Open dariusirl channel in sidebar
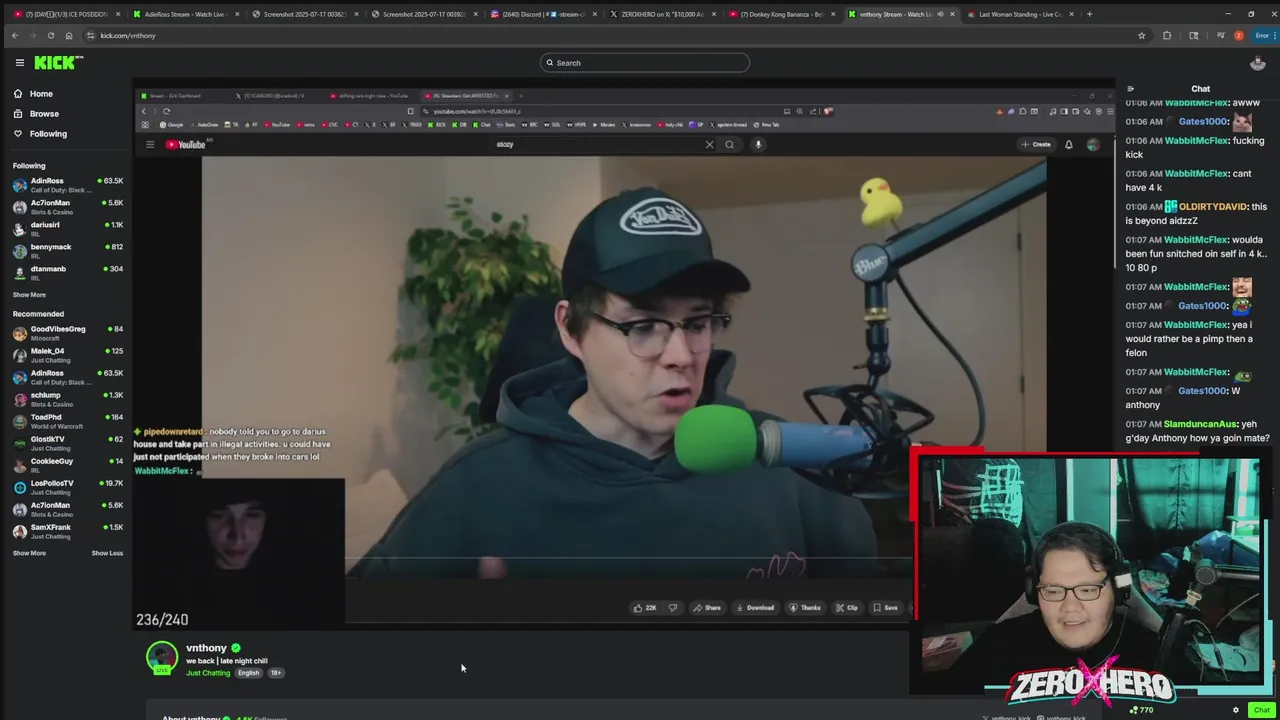Viewport: 1280px width, 720px height. pyautogui.click(x=68, y=229)
